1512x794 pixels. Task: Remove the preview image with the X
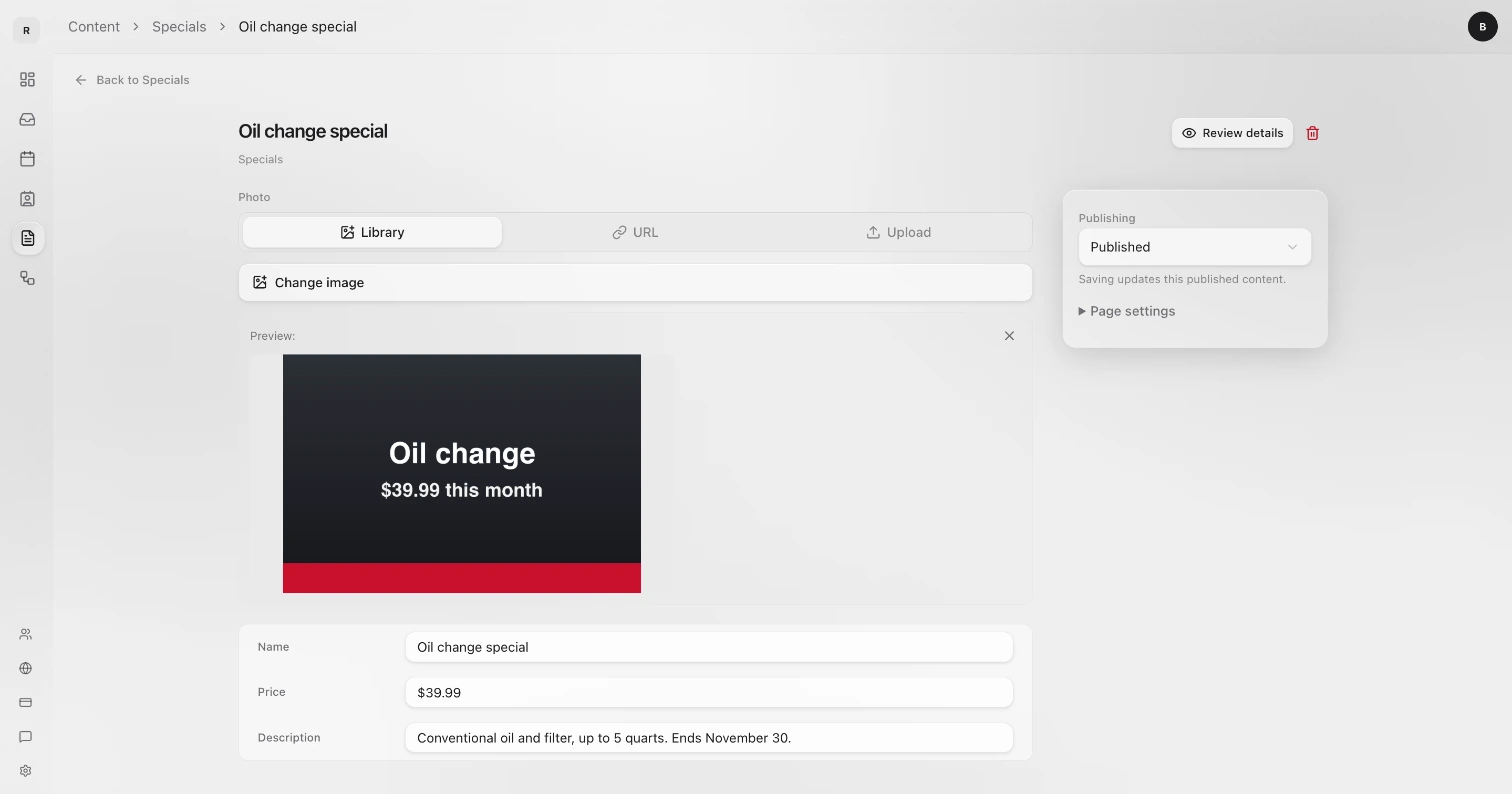coord(1009,336)
